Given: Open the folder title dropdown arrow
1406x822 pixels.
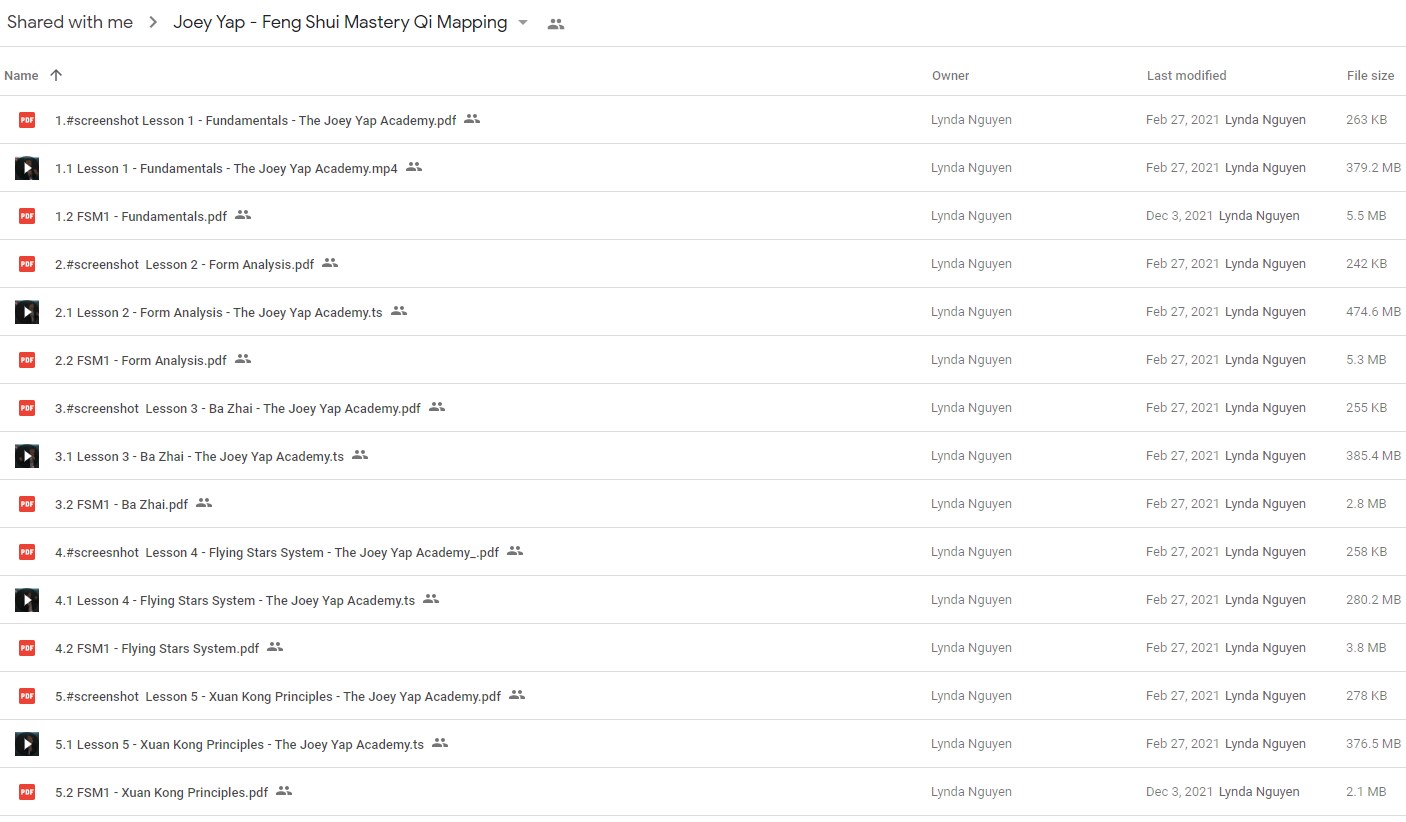Looking at the screenshot, I should (523, 23).
